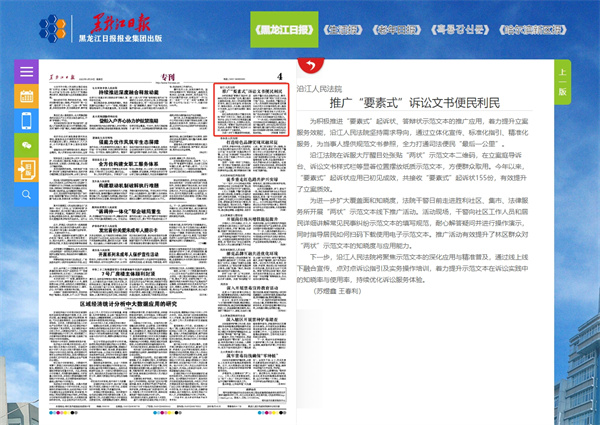The height and width of the screenshot is (425, 600).
Task: Open article 打造绿色品牌实现双赢局面
Action: click(x=252, y=142)
